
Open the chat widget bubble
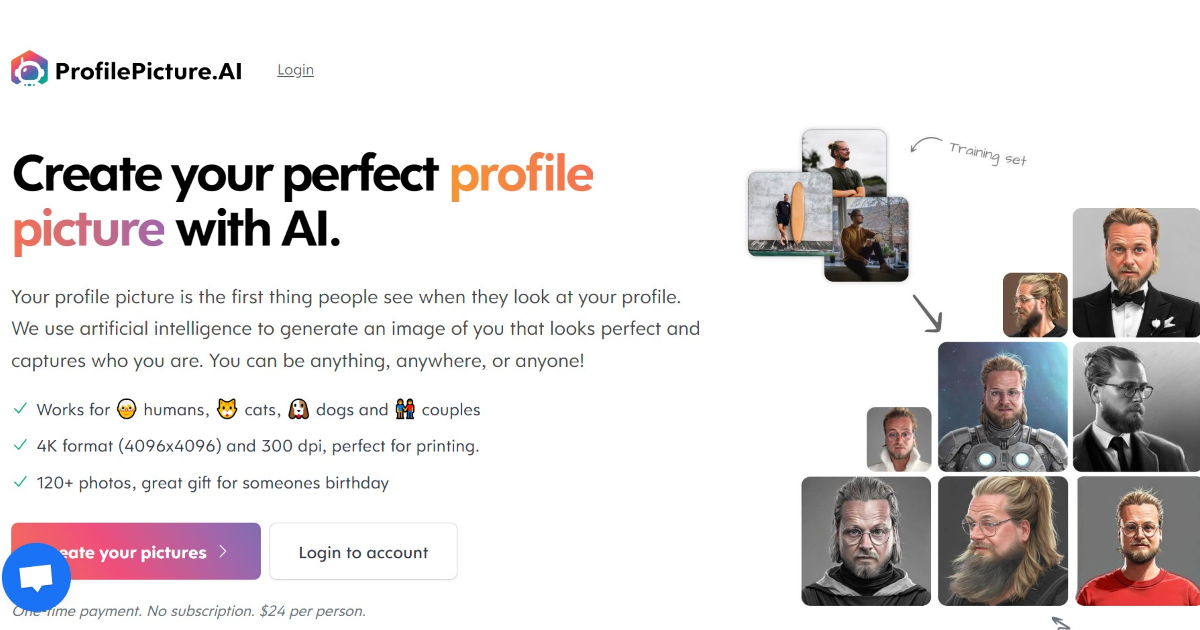[36, 577]
